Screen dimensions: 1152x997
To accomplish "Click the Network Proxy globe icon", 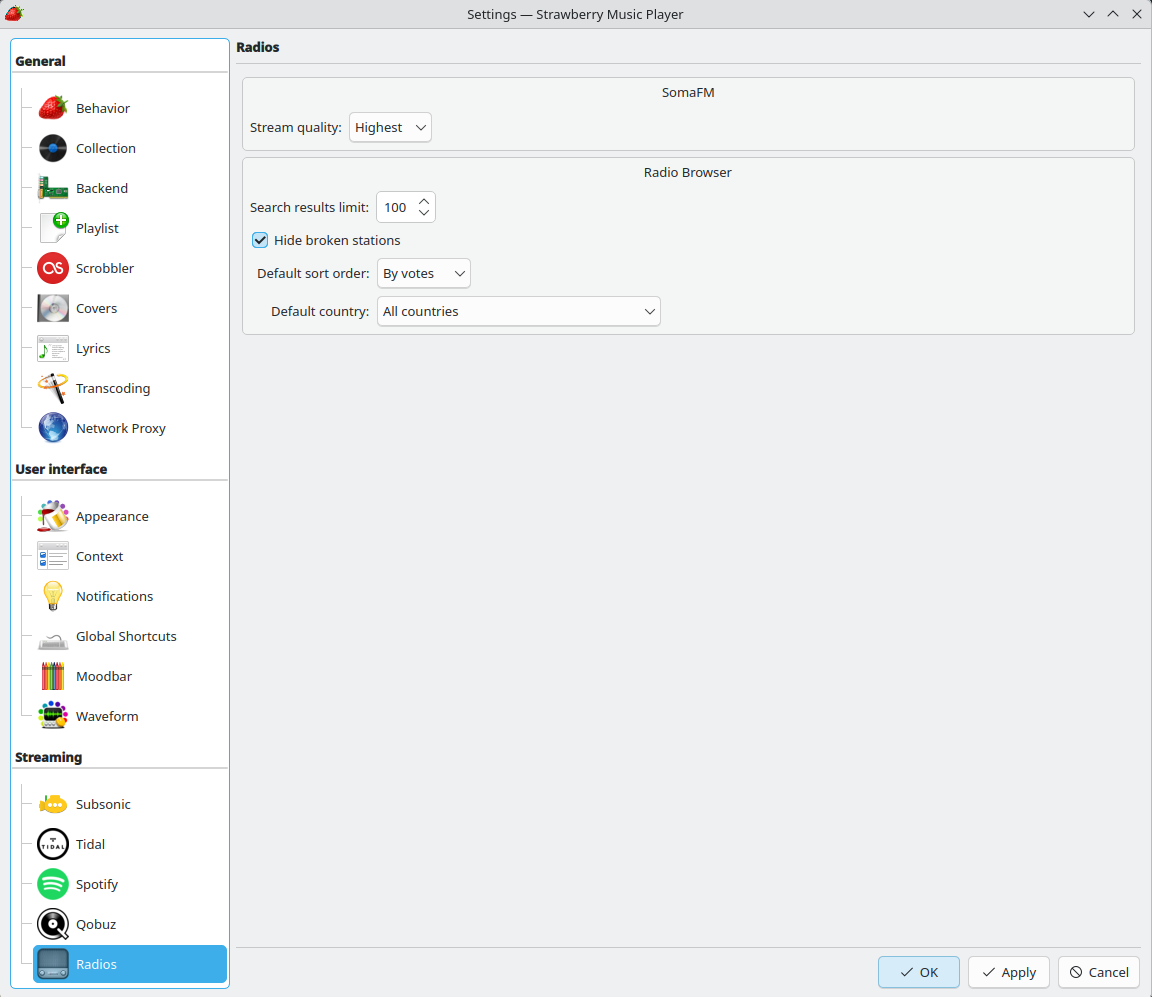I will pos(53,428).
